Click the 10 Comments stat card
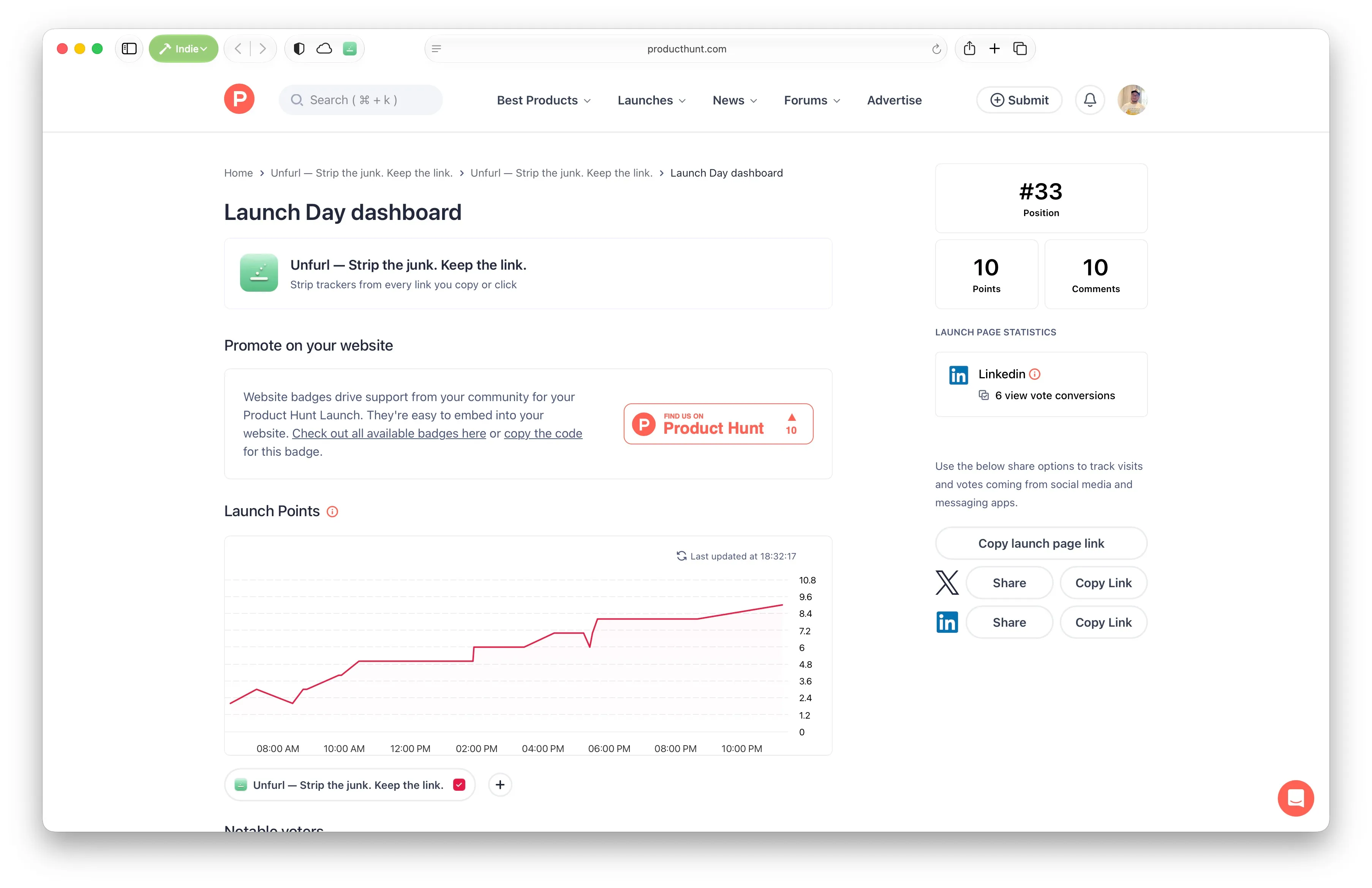Image resolution: width=1372 pixels, height=888 pixels. [1095, 274]
